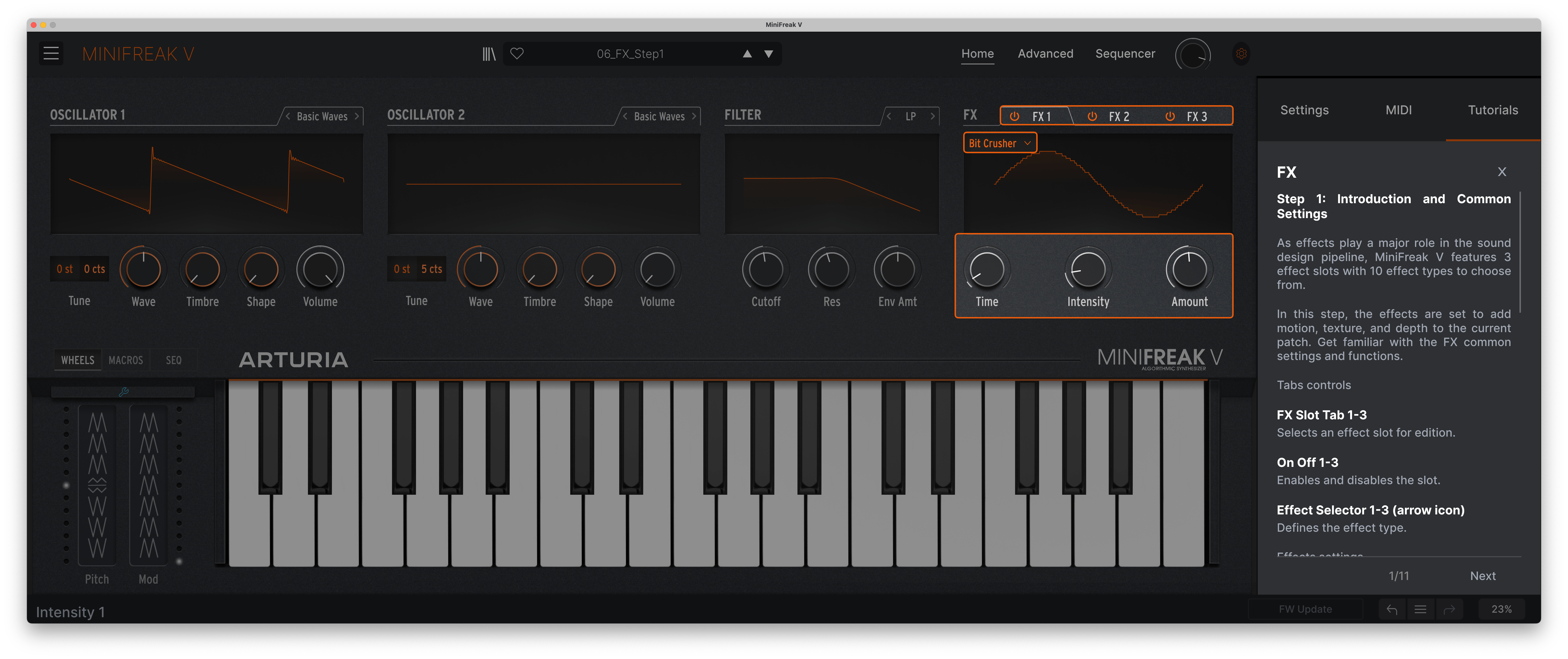Next Oscillator 2 type right chevron

pos(694,116)
